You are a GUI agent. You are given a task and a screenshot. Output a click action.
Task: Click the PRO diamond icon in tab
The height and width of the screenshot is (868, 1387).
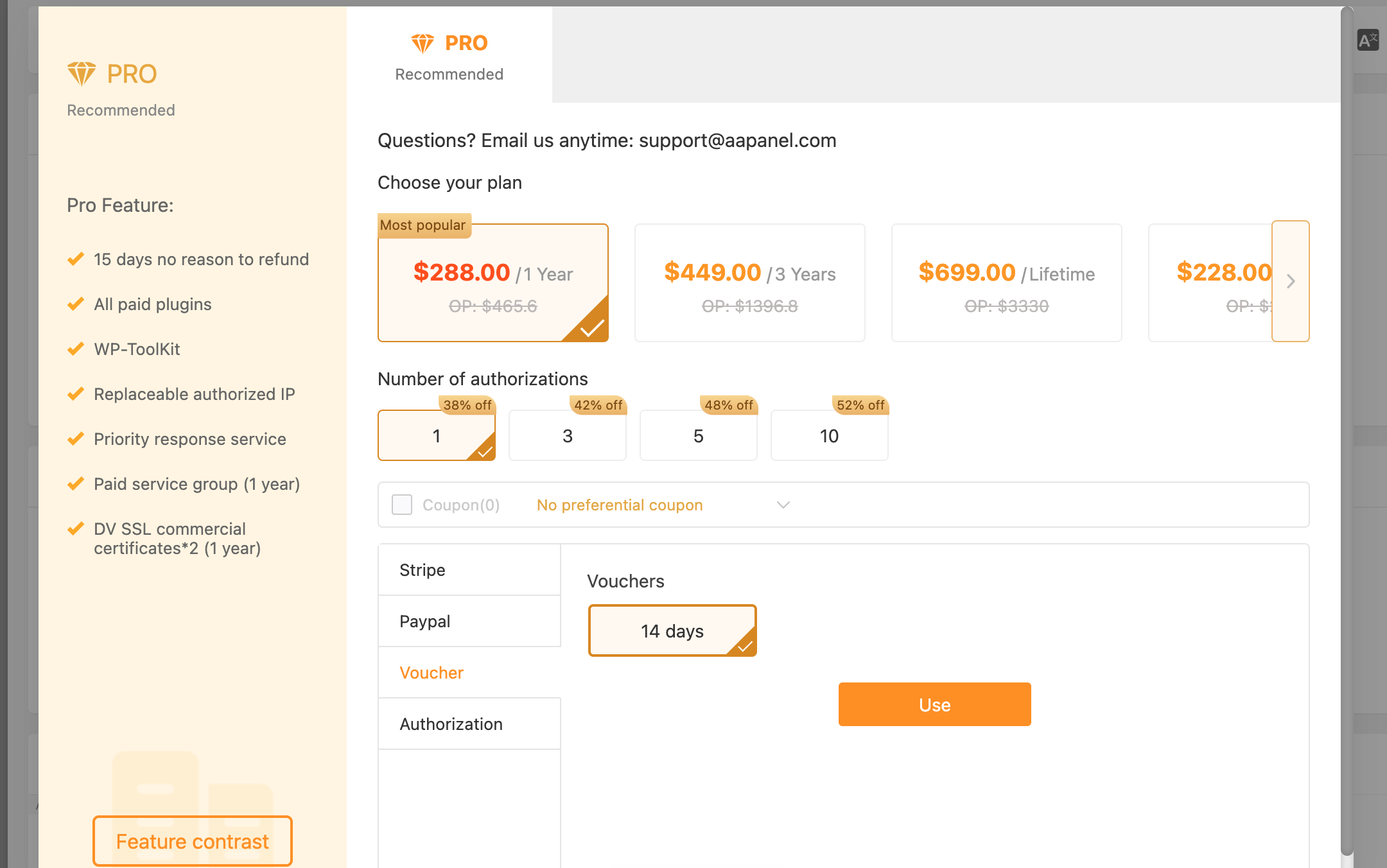[423, 44]
